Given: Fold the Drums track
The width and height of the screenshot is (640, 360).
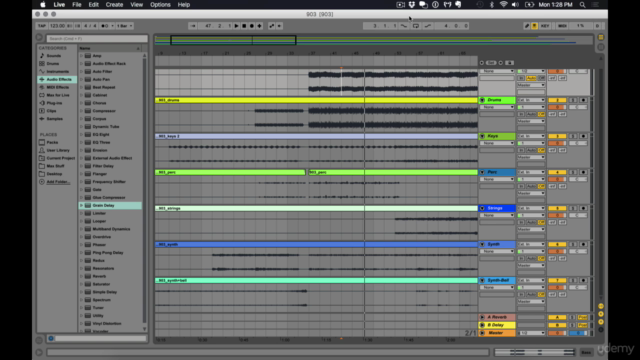Looking at the screenshot, I should (482, 100).
